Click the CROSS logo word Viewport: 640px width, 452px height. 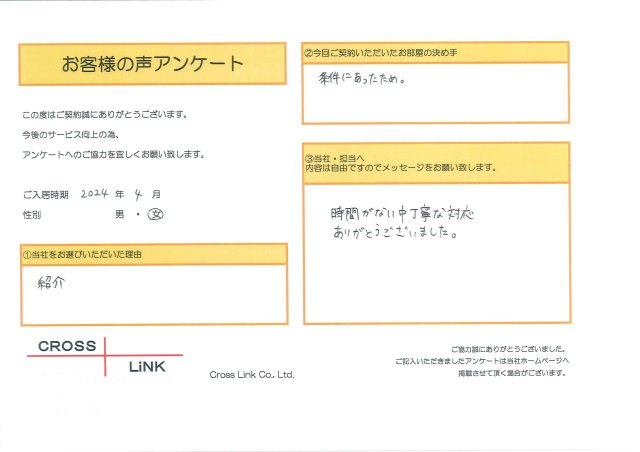click(67, 346)
